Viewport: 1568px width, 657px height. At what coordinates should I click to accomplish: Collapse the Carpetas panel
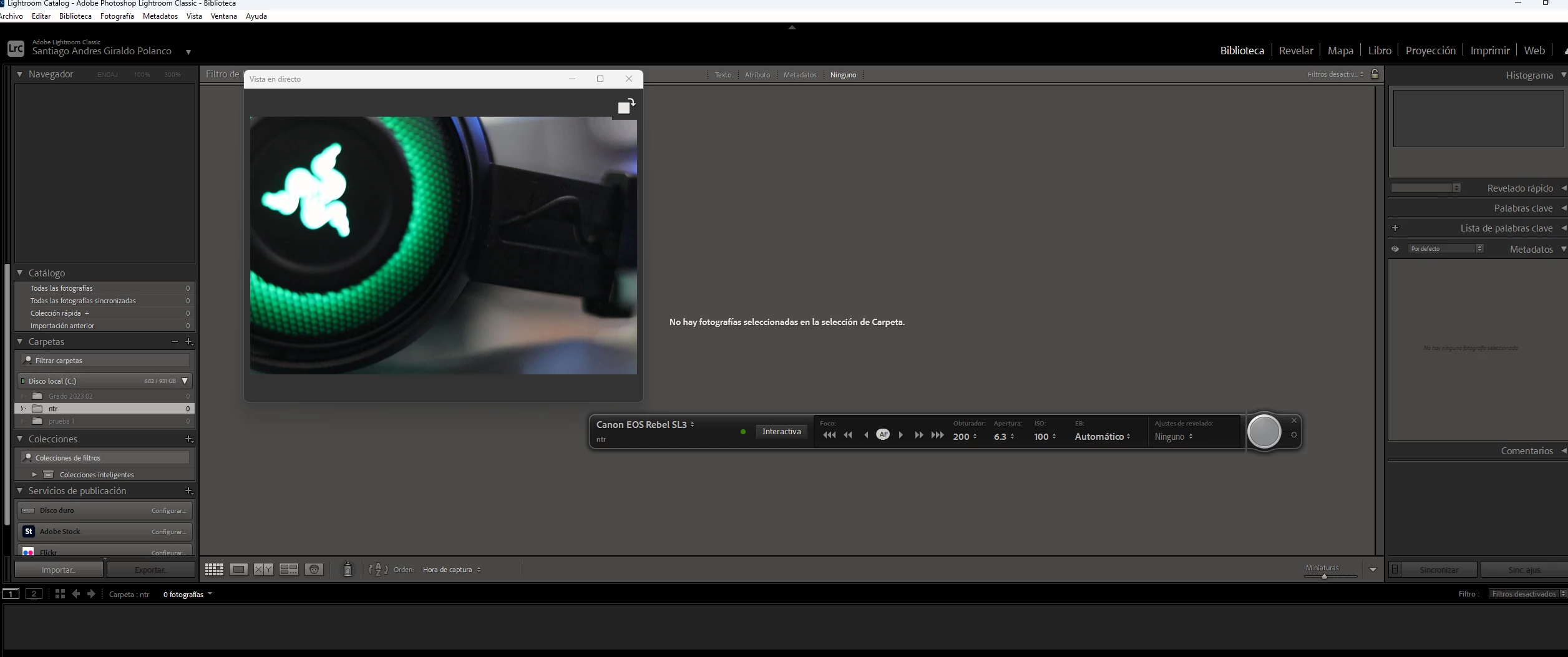[19, 341]
